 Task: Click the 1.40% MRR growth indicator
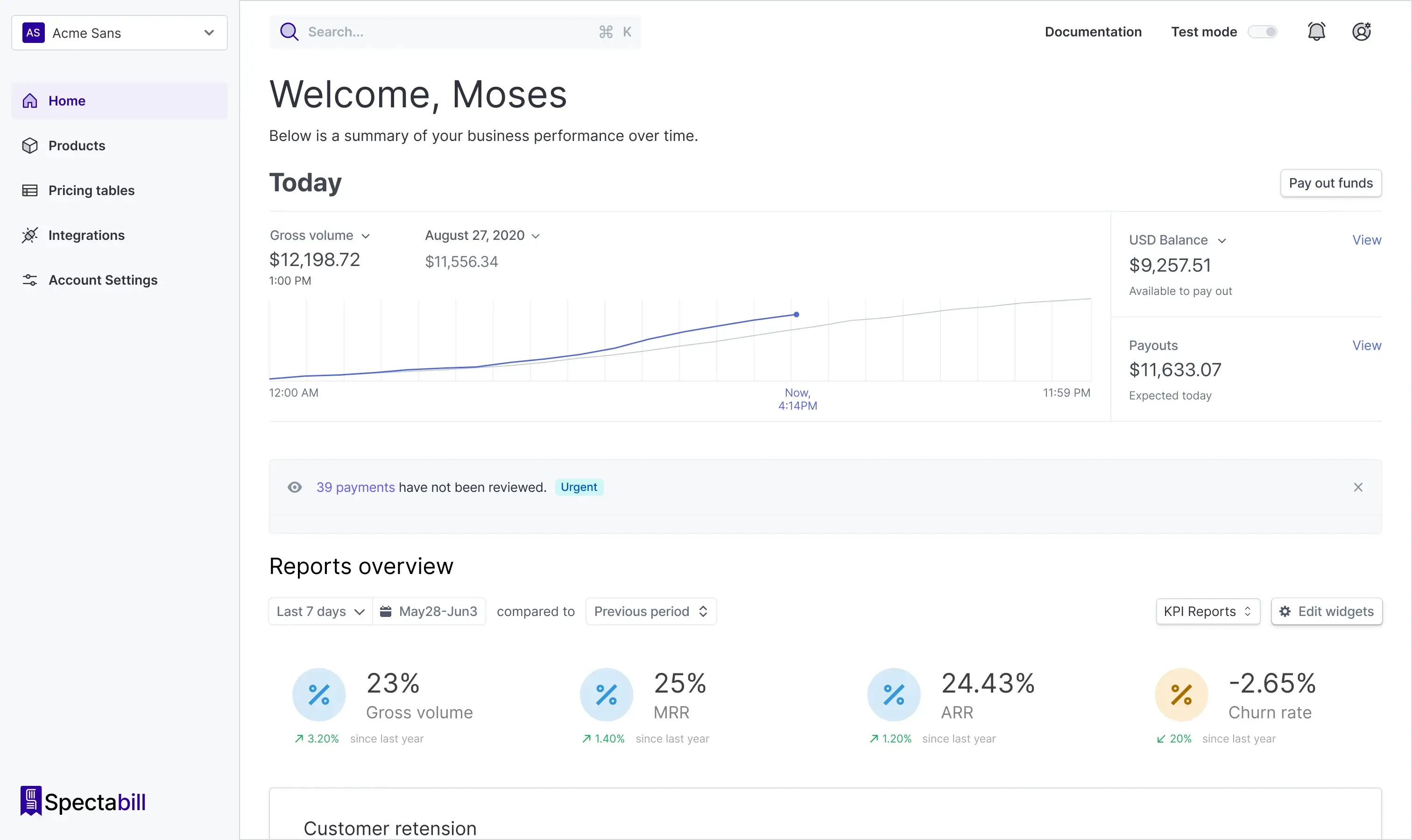(603, 739)
